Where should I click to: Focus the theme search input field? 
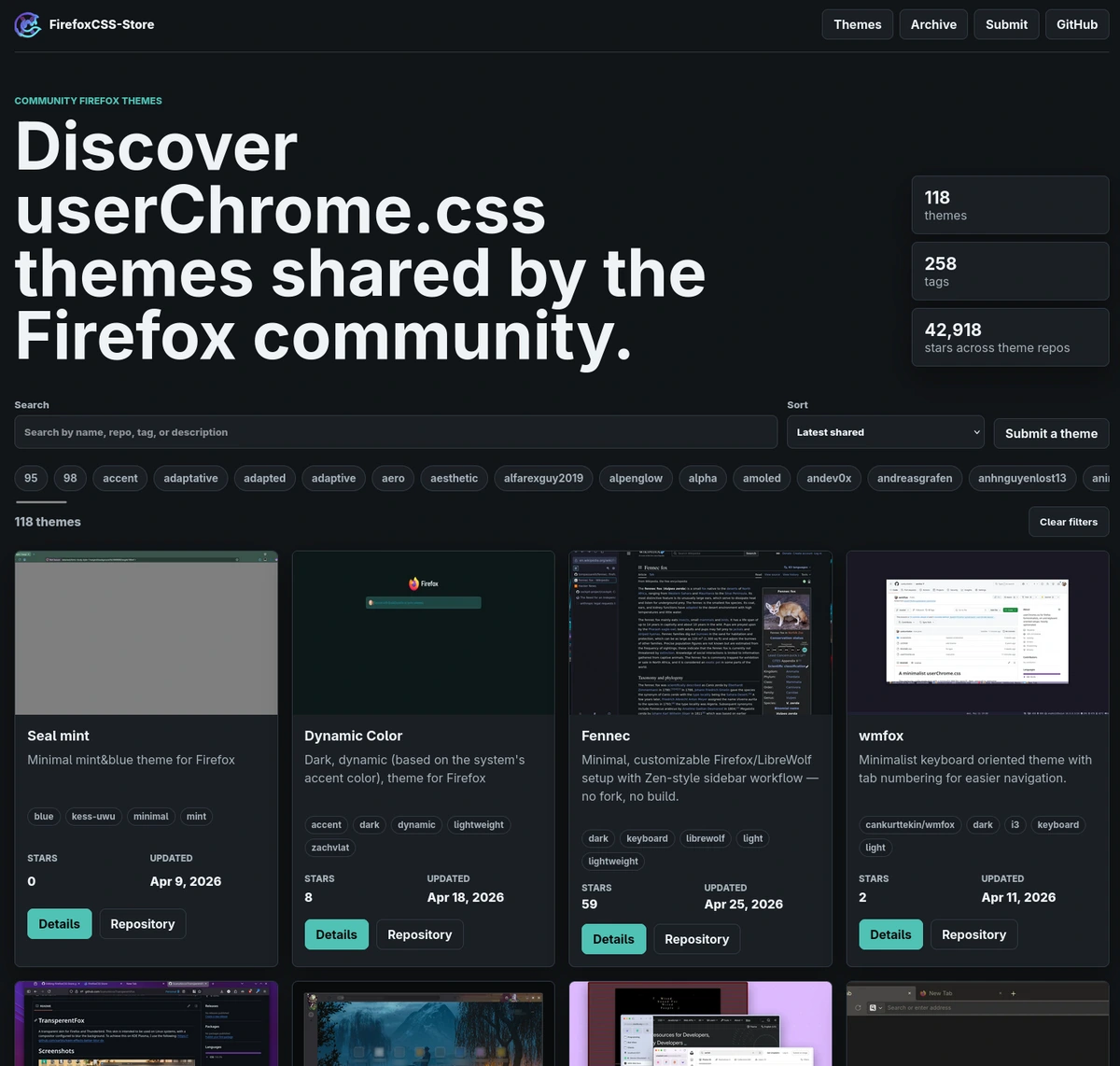point(396,432)
